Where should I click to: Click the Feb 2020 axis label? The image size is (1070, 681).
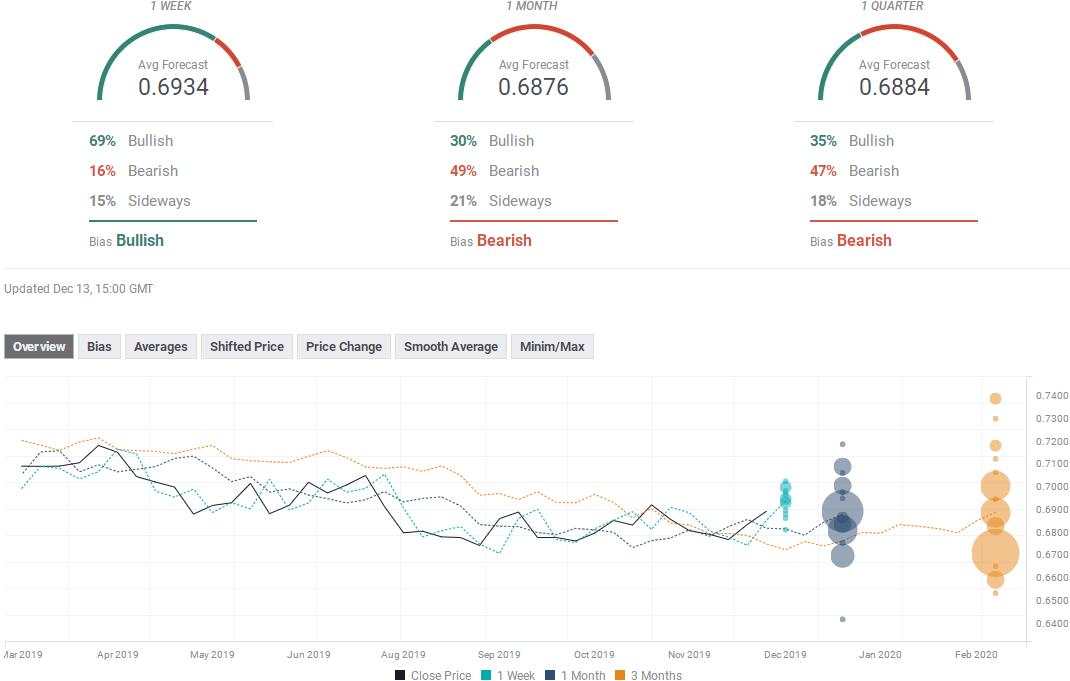[x=976, y=654]
